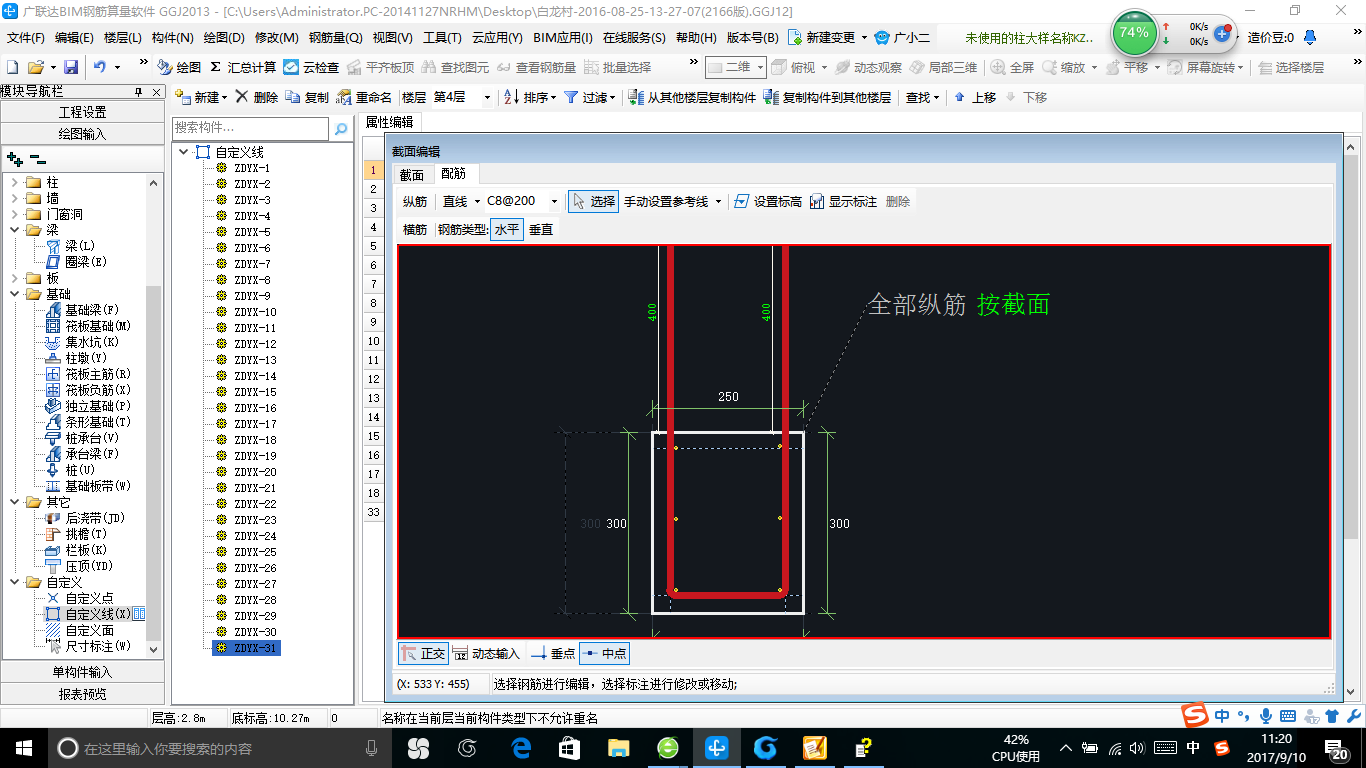Open 钢筋量(Q) menu
Image resolution: width=1366 pixels, height=768 pixels.
(335, 38)
